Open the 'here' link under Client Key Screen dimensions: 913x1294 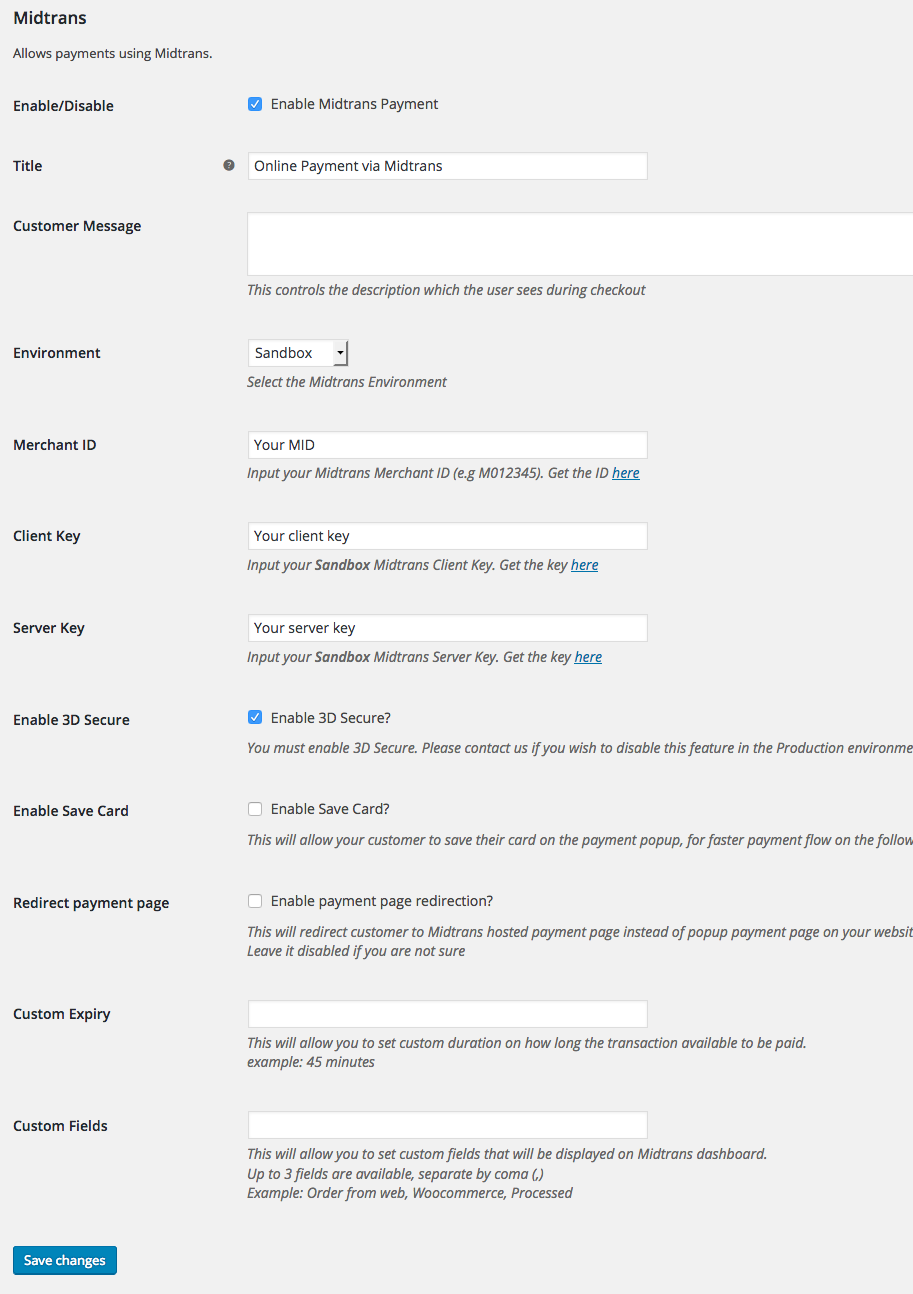pos(585,565)
